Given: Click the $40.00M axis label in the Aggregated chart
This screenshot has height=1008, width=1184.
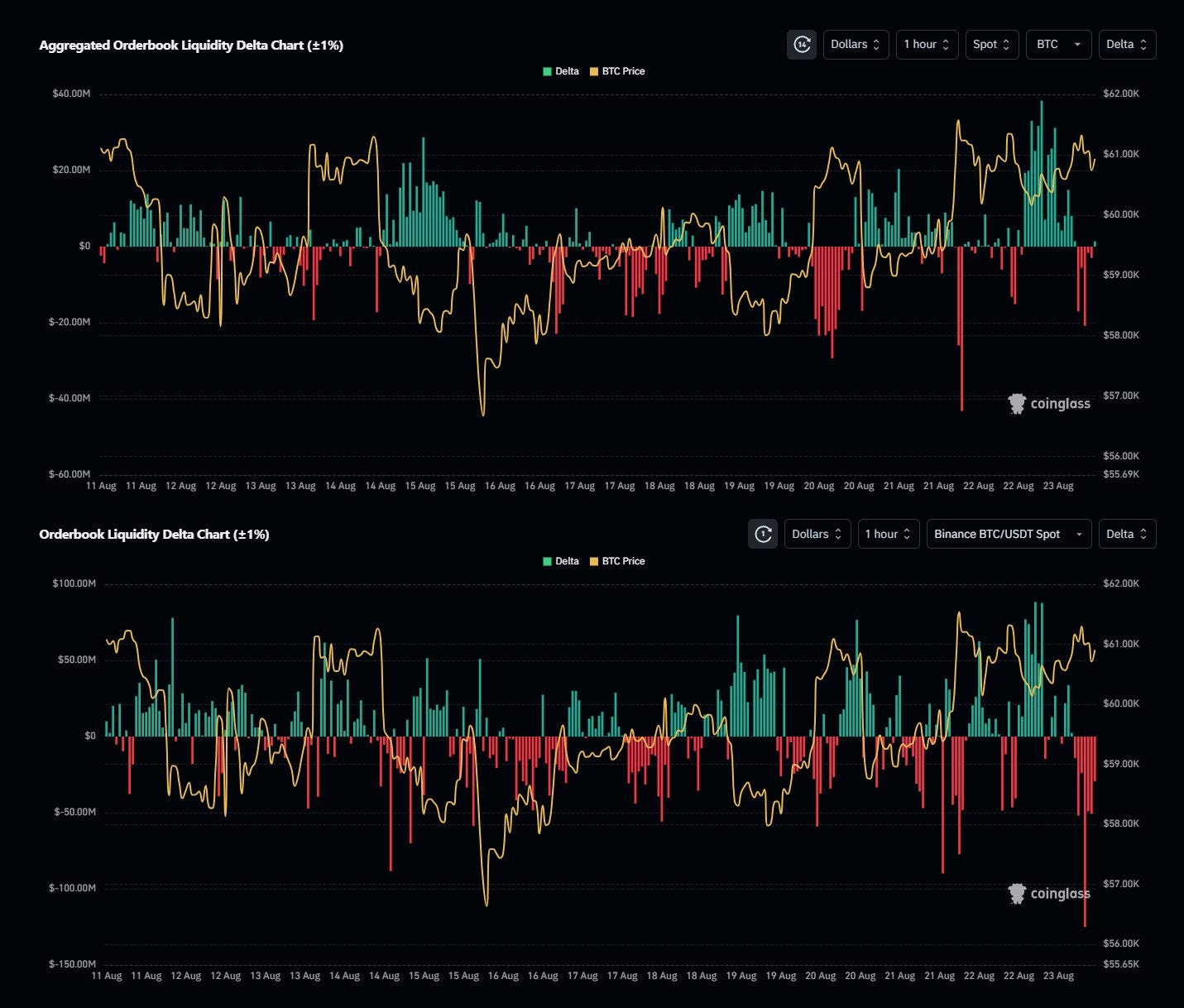Looking at the screenshot, I should pyautogui.click(x=71, y=94).
